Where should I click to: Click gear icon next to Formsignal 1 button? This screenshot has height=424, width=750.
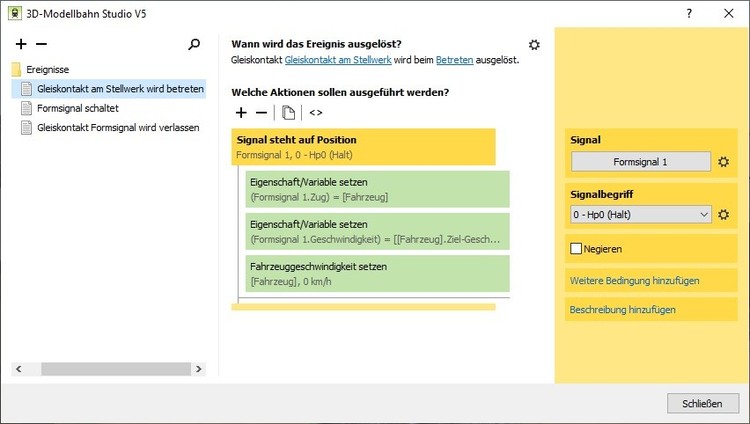pyautogui.click(x=724, y=162)
